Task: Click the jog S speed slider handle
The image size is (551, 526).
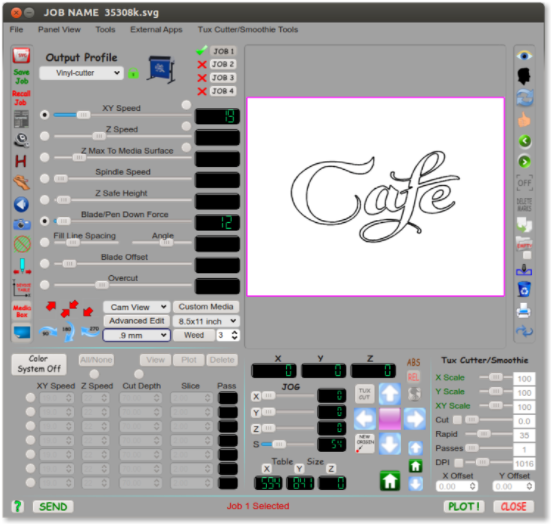Action: click(279, 444)
